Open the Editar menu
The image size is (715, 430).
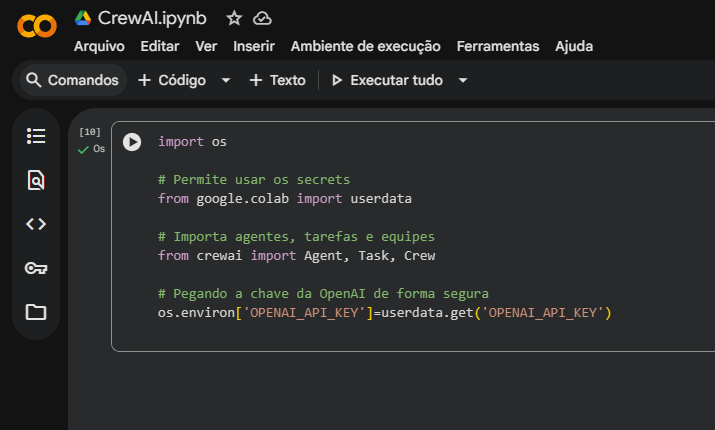point(160,46)
